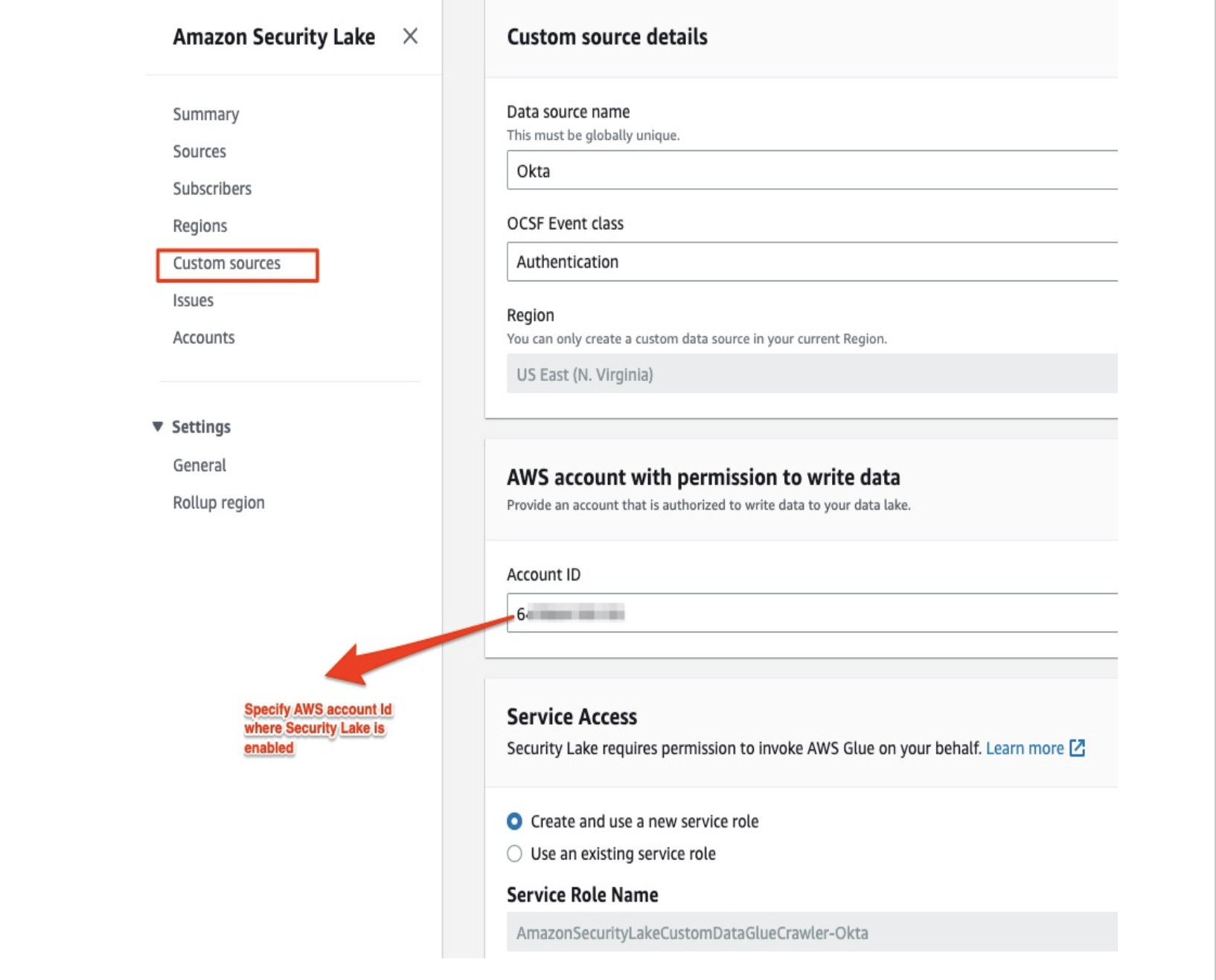Open the Issues page
Screen dimensions: 1216x980
click(x=192, y=300)
